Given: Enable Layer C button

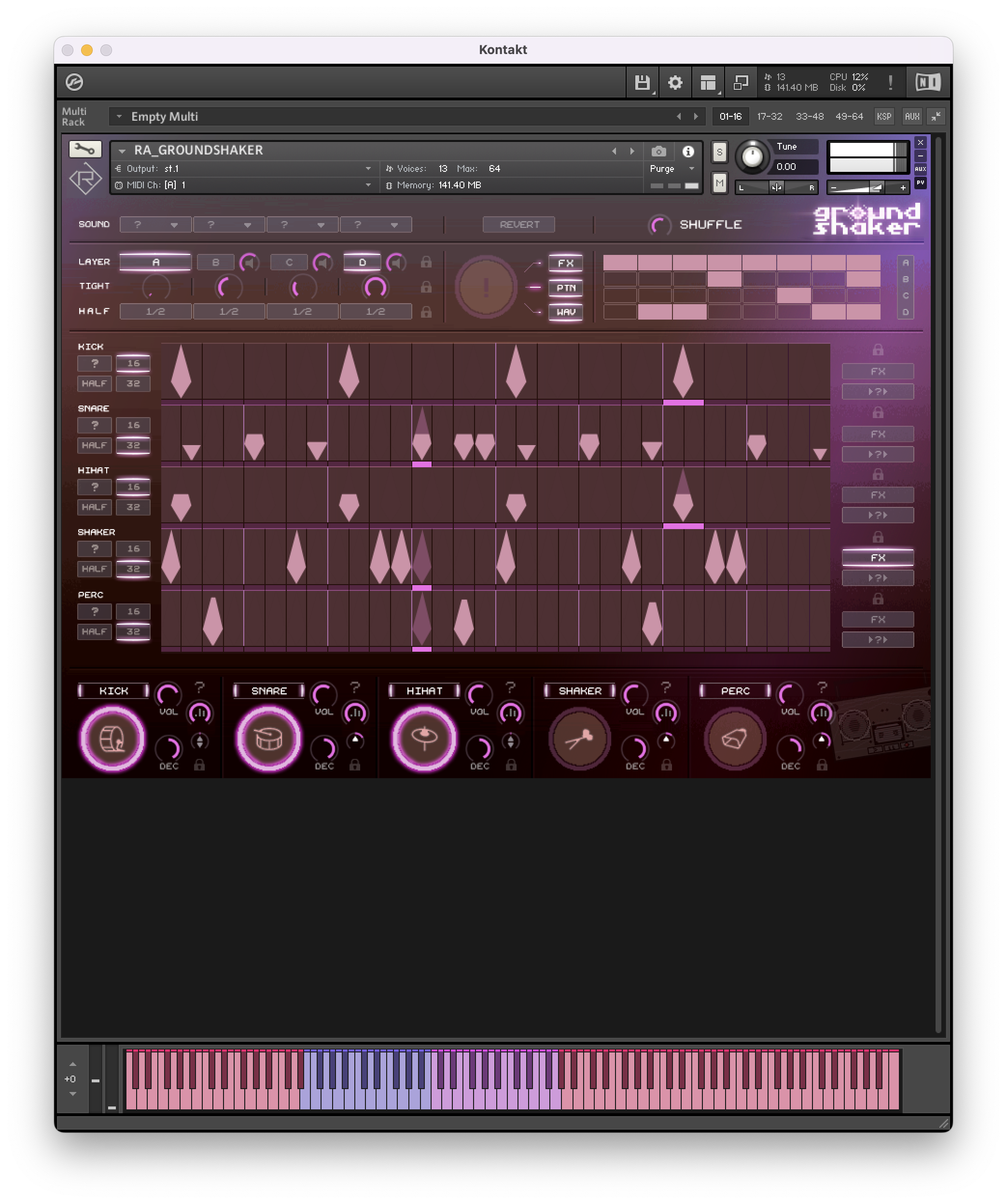Looking at the screenshot, I should click(x=289, y=262).
